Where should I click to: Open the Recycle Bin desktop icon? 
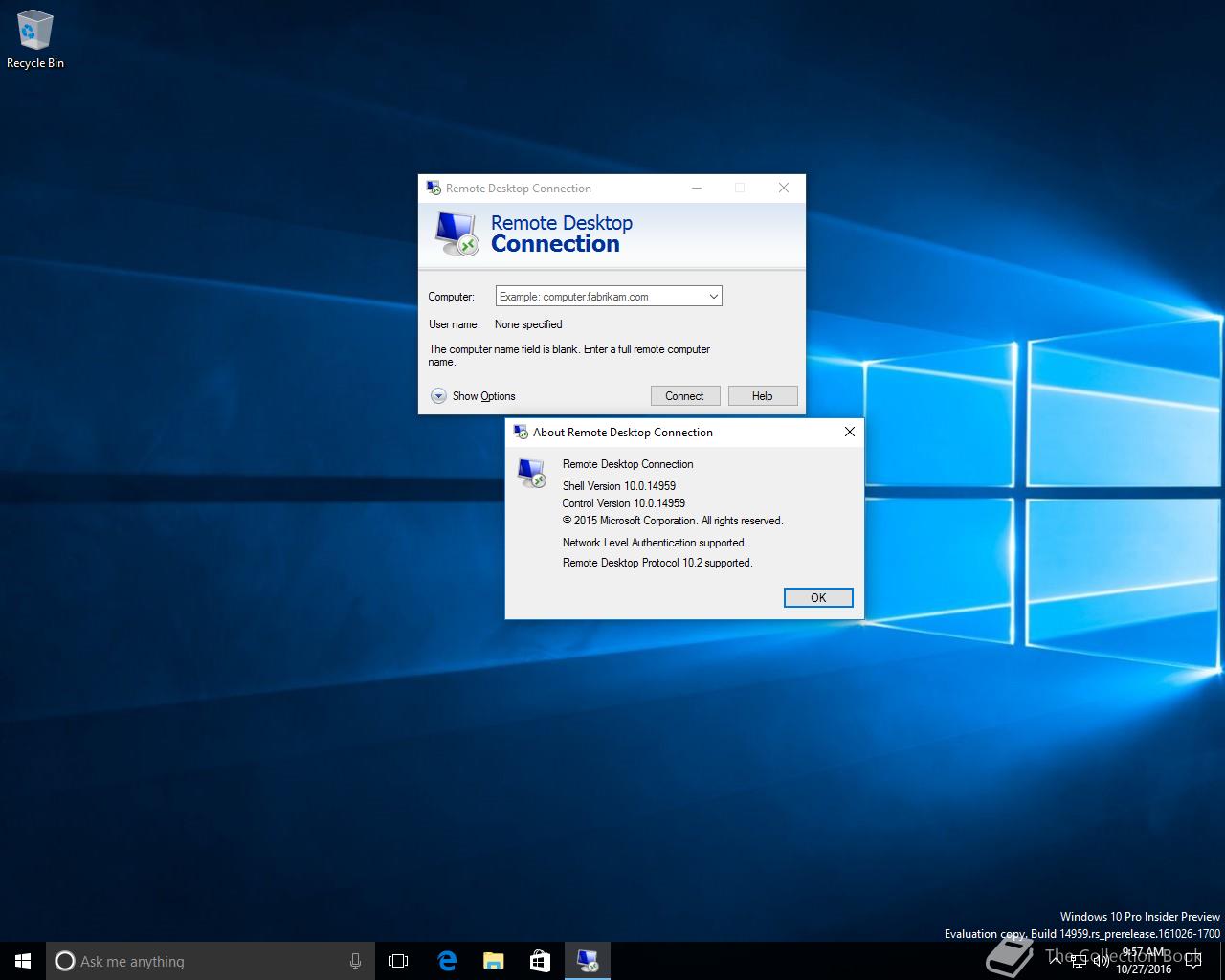point(34,40)
